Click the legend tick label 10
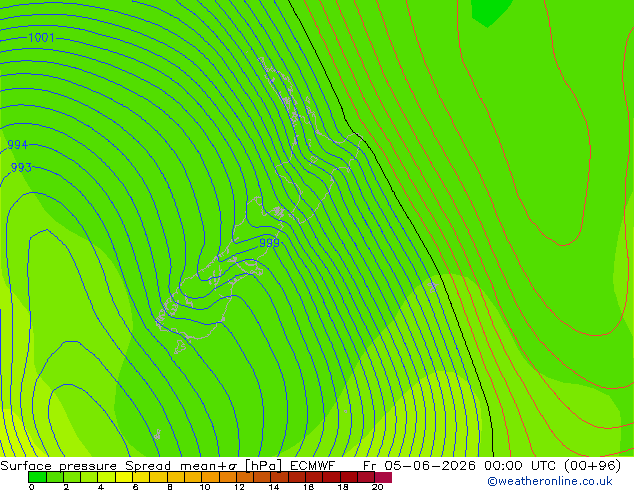This screenshot has height=490, width=634. (205, 487)
